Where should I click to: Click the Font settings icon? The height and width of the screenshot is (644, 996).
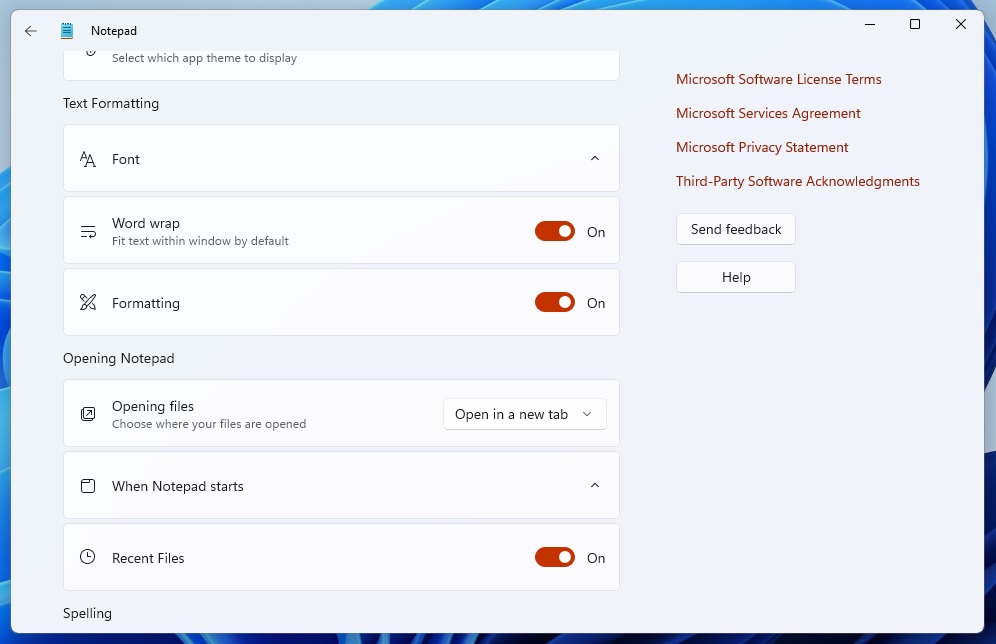(87, 158)
